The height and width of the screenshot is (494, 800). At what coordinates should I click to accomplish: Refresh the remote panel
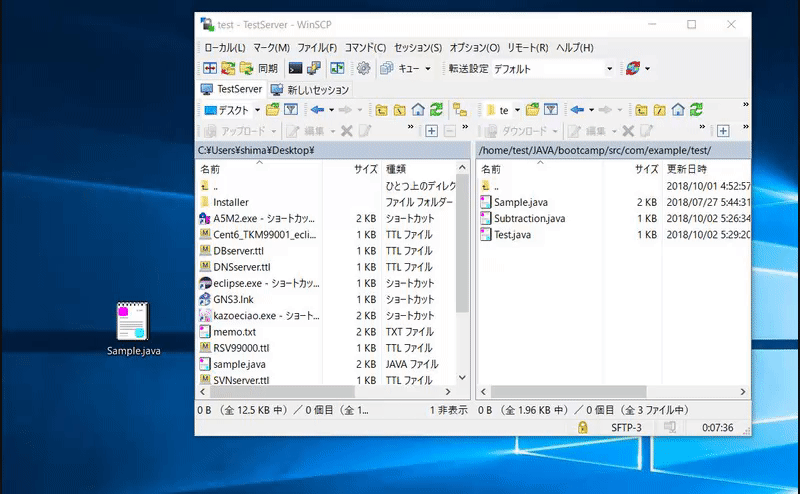coord(696,110)
